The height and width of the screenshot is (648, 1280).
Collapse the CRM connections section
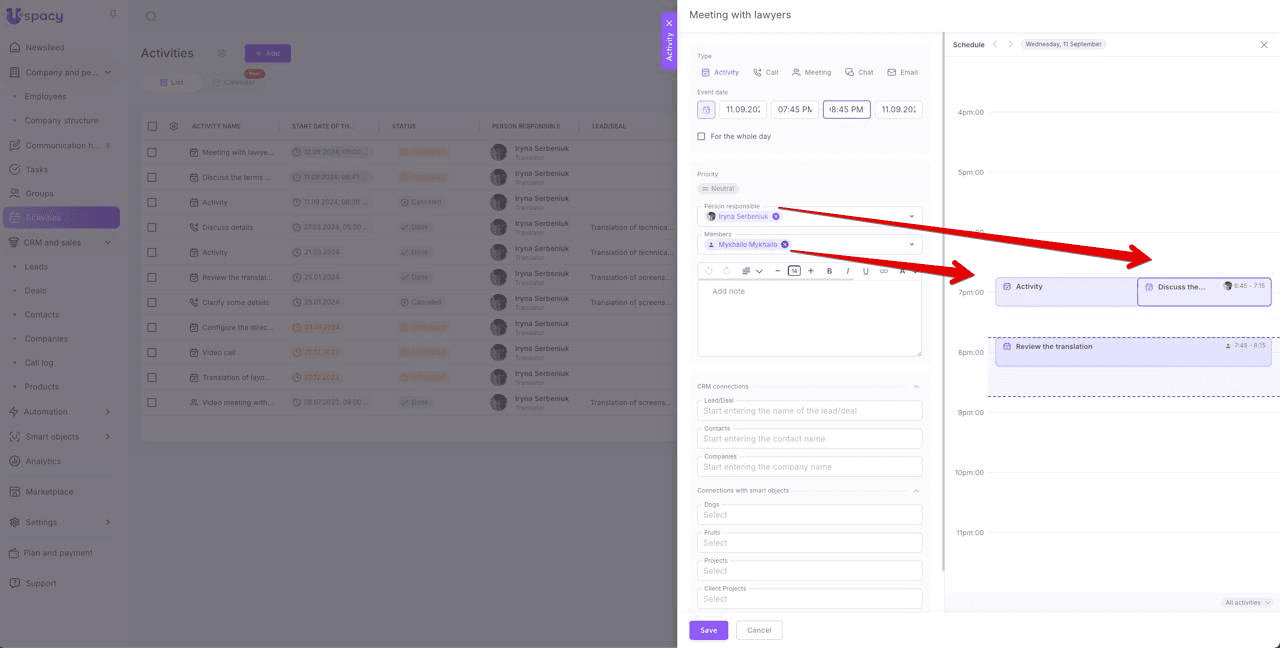pos(916,386)
